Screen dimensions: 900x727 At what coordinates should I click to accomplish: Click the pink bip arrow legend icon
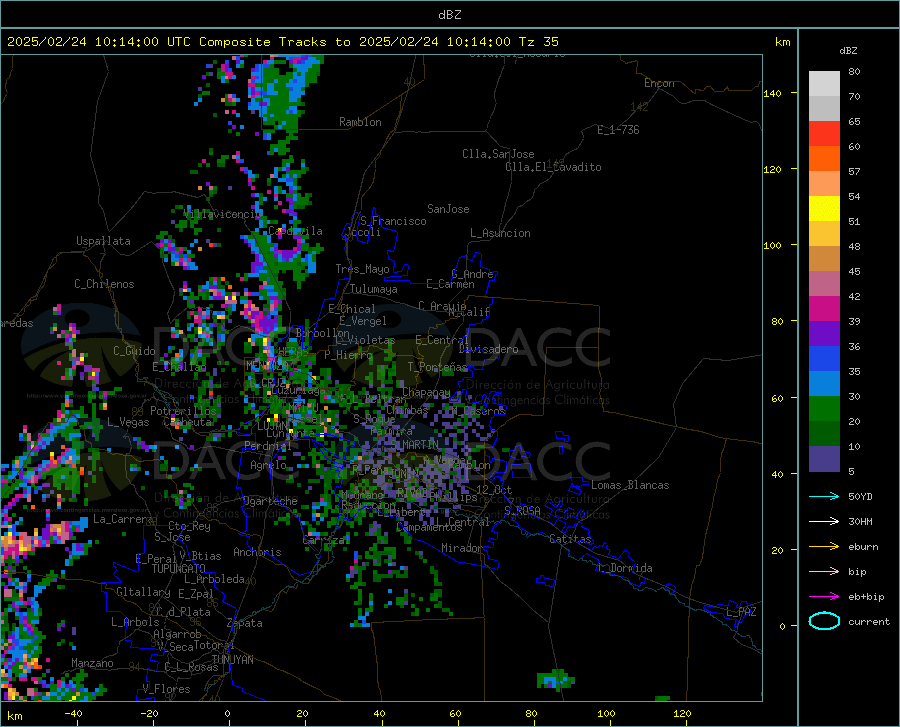click(824, 572)
